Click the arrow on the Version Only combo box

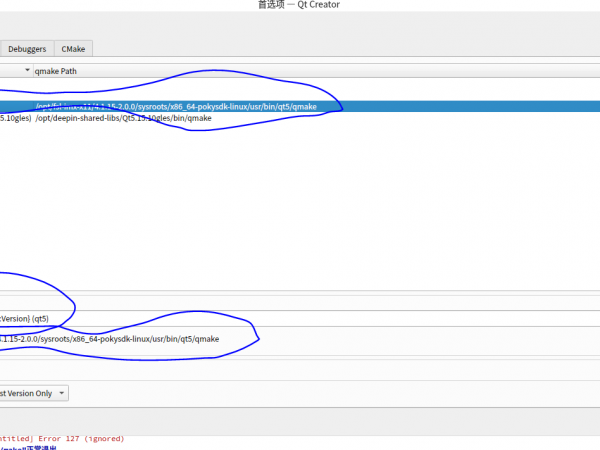pos(62,393)
